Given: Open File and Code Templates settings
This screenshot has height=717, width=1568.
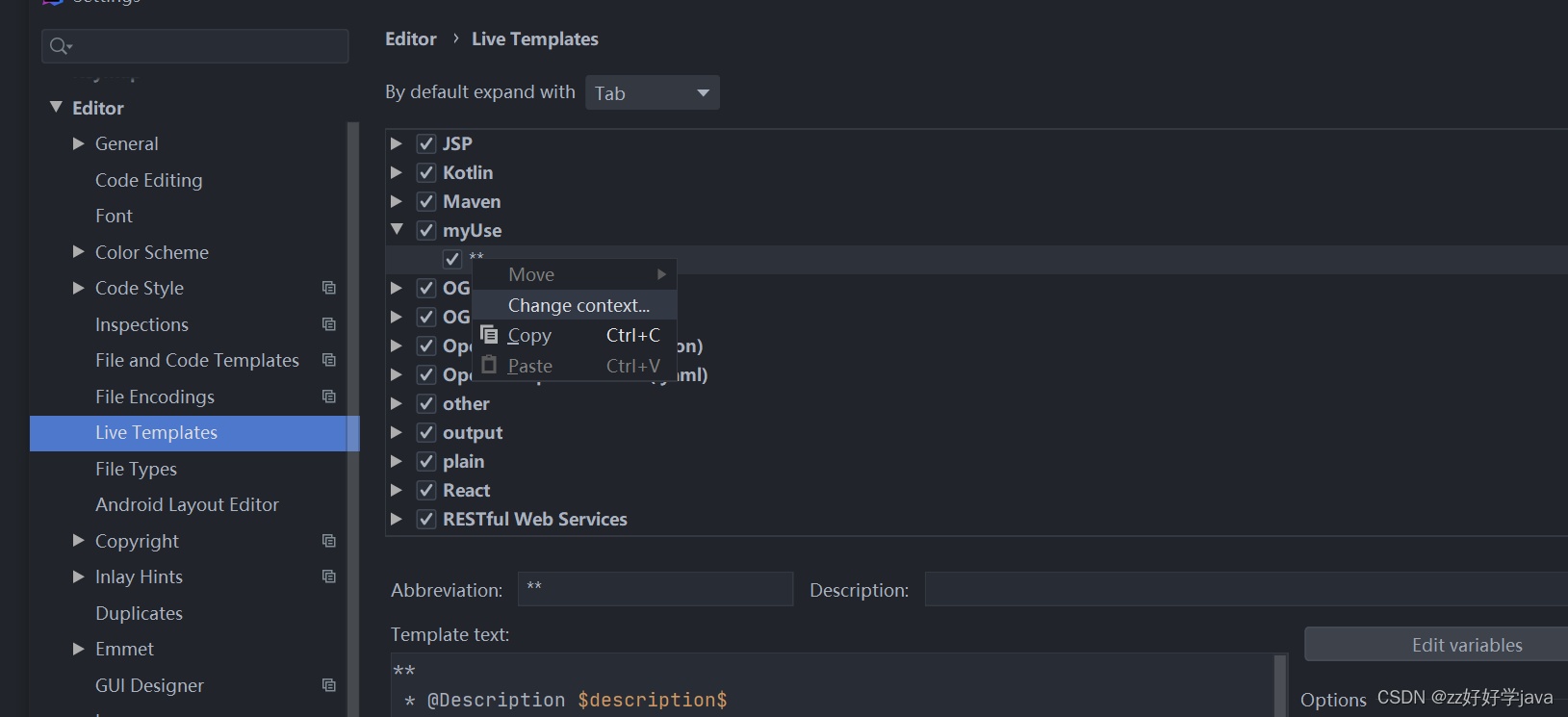Looking at the screenshot, I should [197, 360].
